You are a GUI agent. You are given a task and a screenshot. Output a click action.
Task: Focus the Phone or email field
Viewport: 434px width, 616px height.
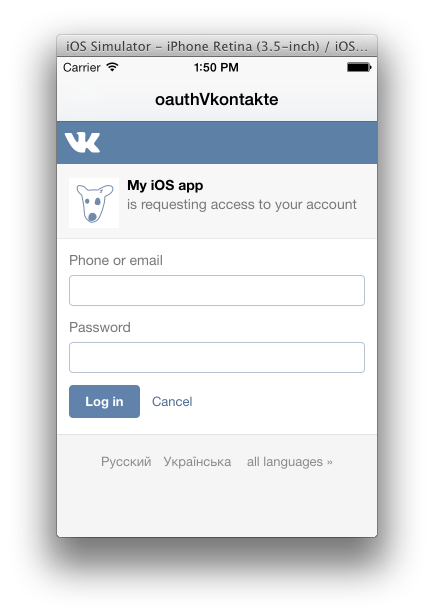[x=217, y=290]
